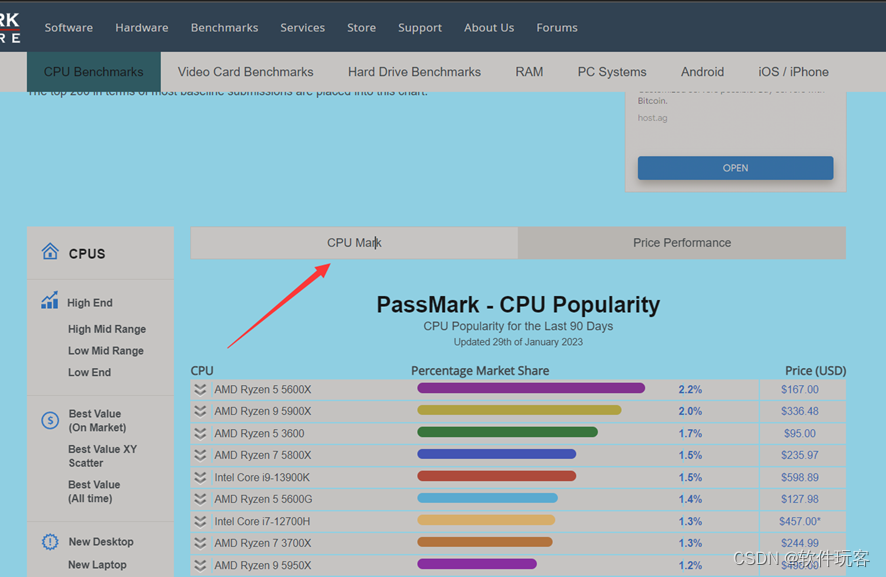Open the About Us menu
Screen dimensions: 886x577
[489, 28]
